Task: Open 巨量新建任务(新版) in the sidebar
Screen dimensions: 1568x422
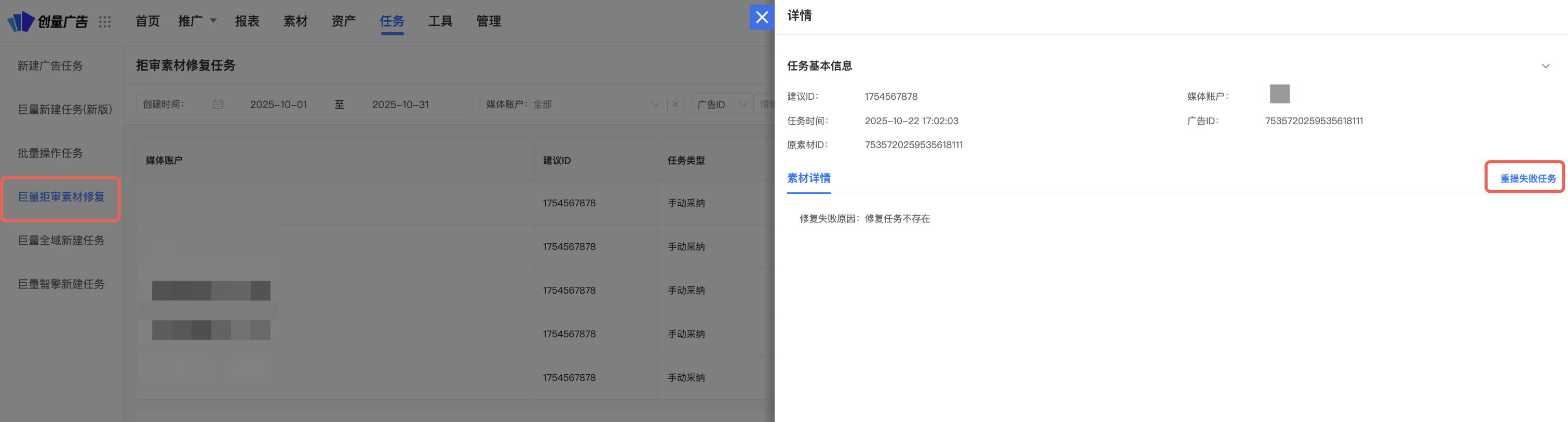Action: coord(65,110)
